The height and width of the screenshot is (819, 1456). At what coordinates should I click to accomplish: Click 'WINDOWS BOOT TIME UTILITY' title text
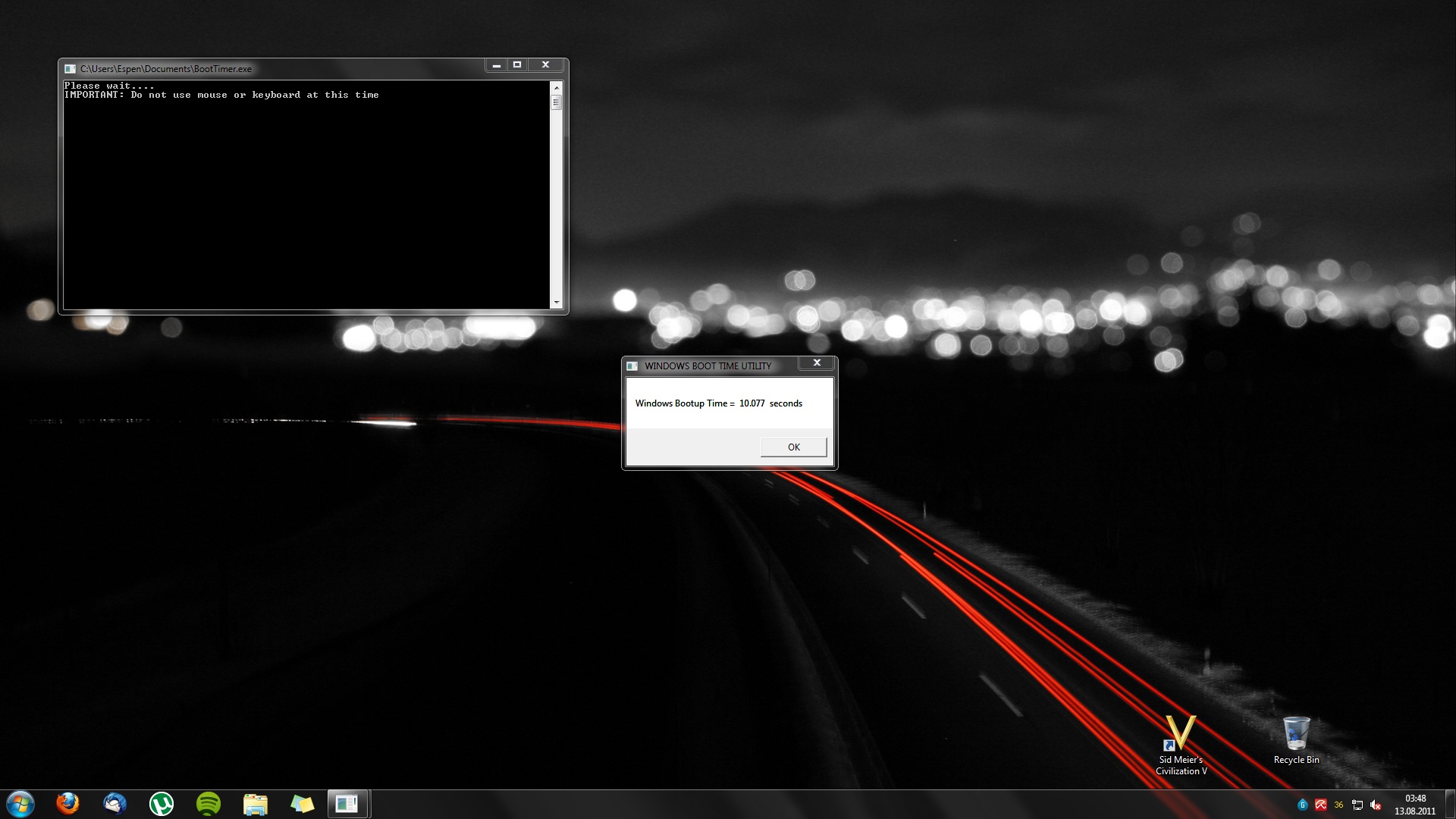pos(708,366)
